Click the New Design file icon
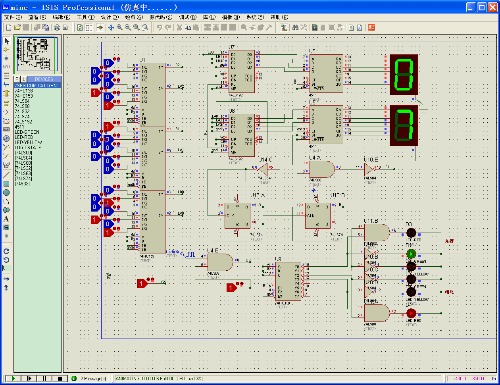The width and height of the screenshot is (500, 385). coord(9,28)
